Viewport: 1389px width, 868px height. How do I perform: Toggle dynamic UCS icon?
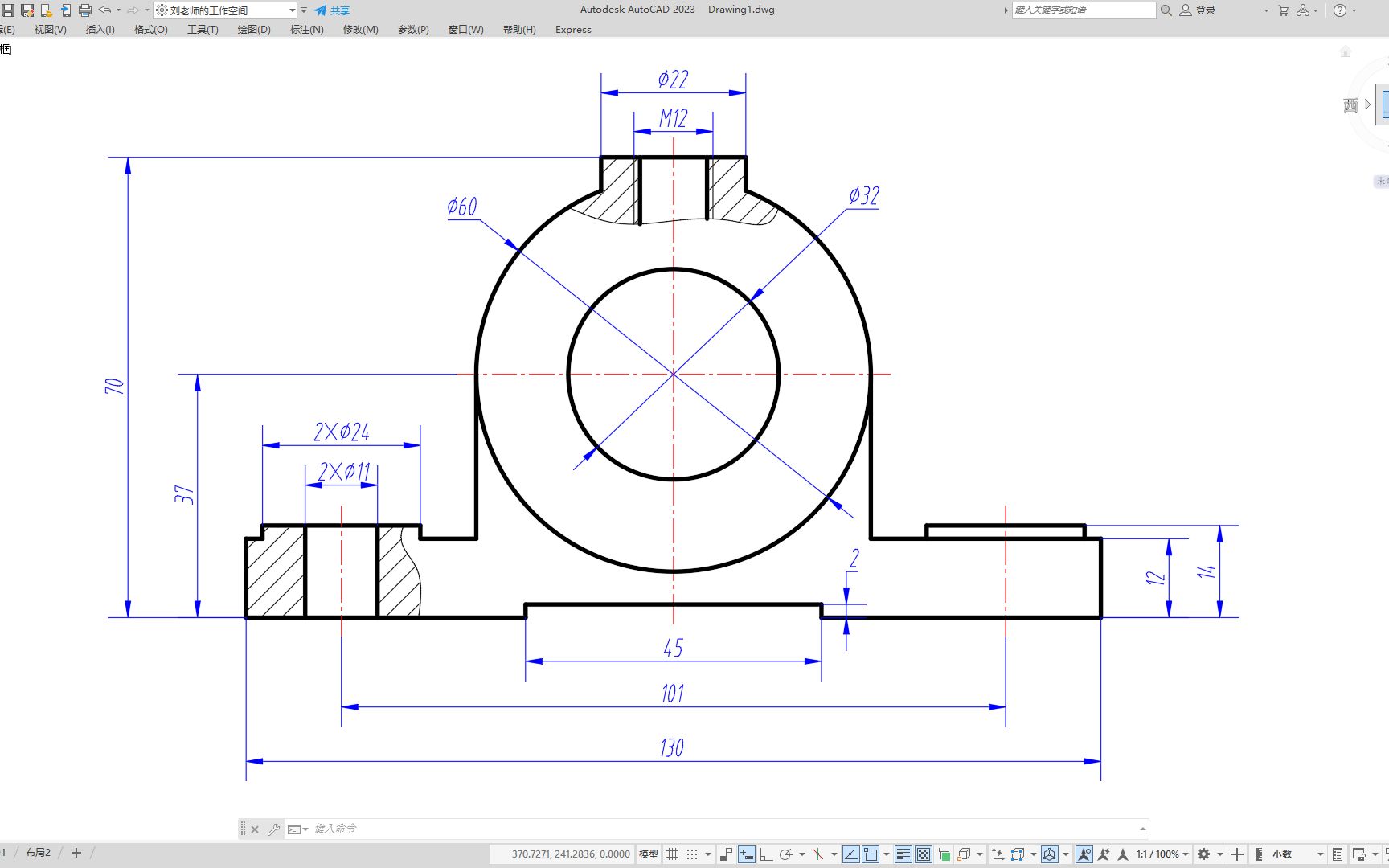(998, 854)
